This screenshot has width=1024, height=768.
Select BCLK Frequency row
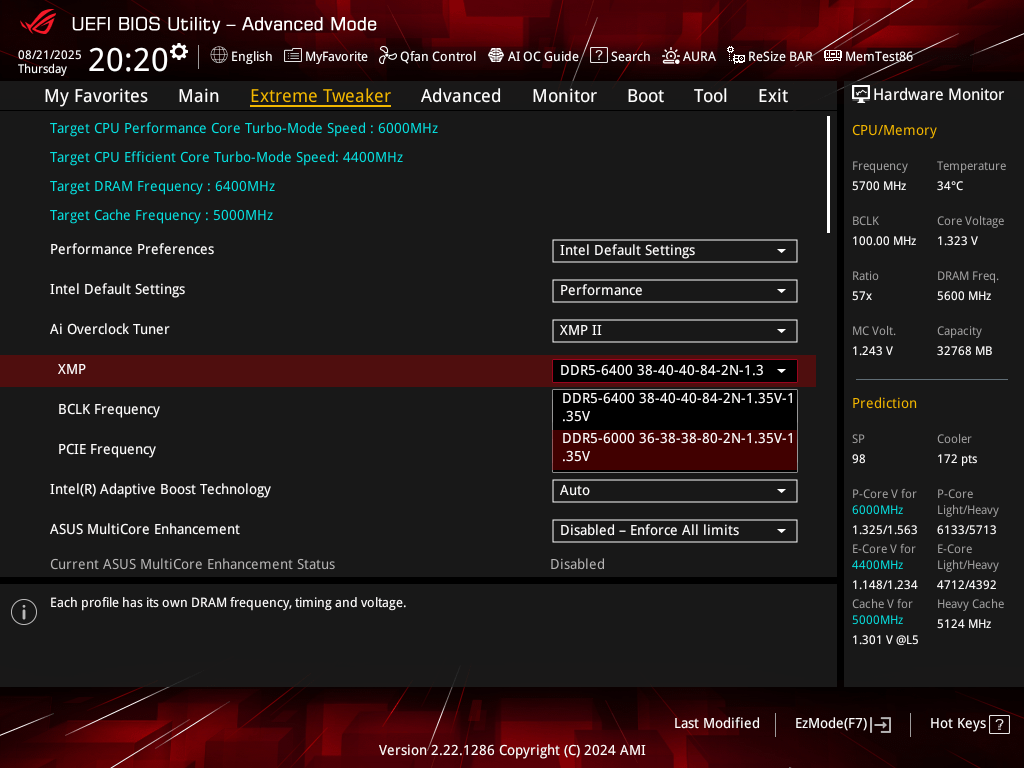pyautogui.click(x=109, y=409)
